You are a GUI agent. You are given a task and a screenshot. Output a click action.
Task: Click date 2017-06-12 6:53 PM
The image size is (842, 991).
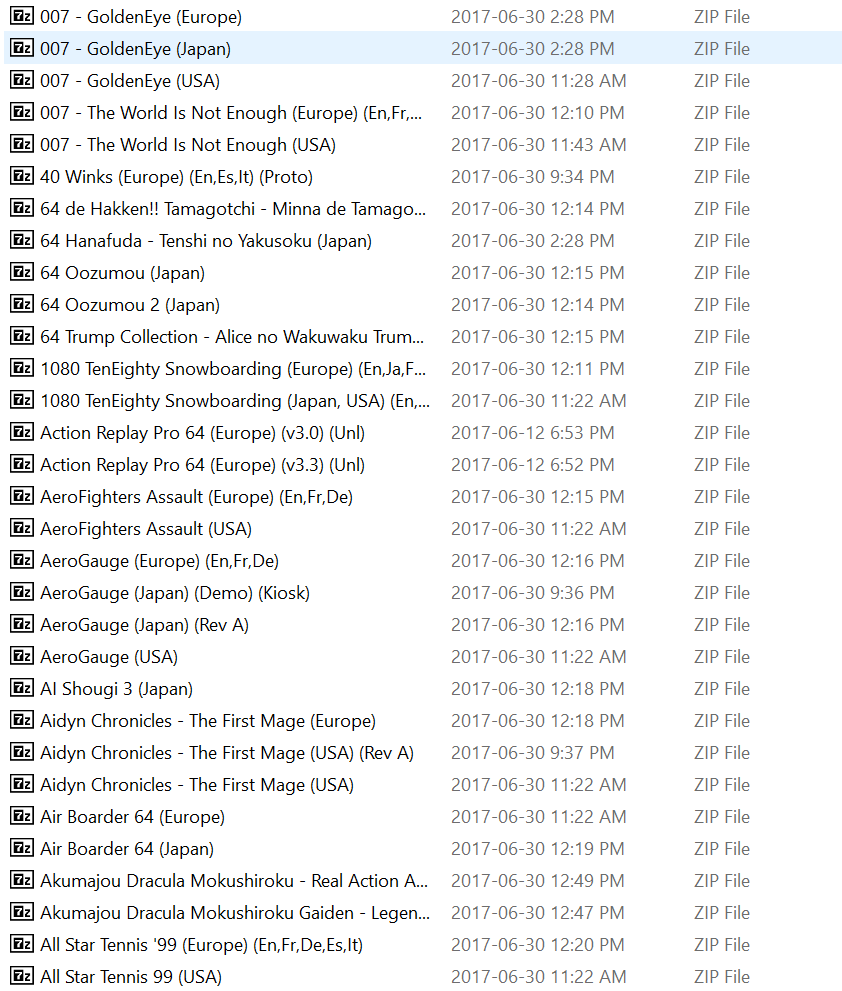coord(532,433)
